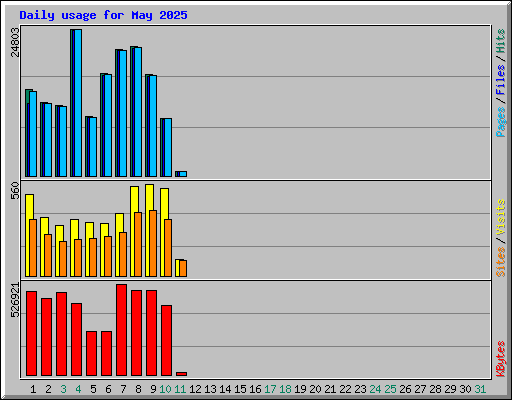This screenshot has height=400, width=512.
Task: Click the red KBytes bar for day 7
Action: (121, 330)
